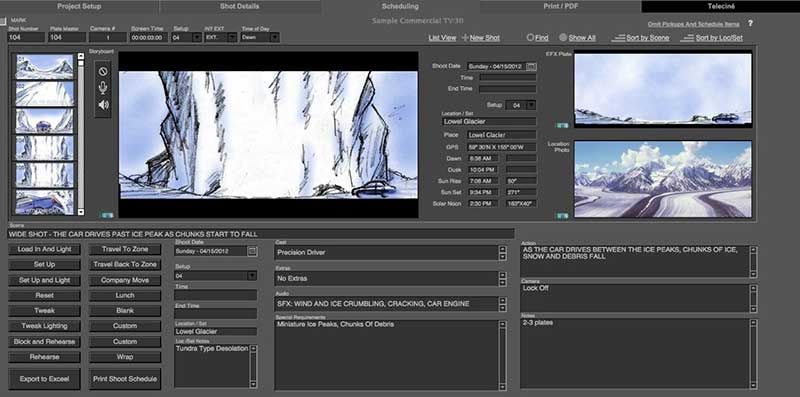Viewport: 800px width, 397px height.
Task: Switch to the Project Setup tab
Action: pyautogui.click(x=79, y=7)
